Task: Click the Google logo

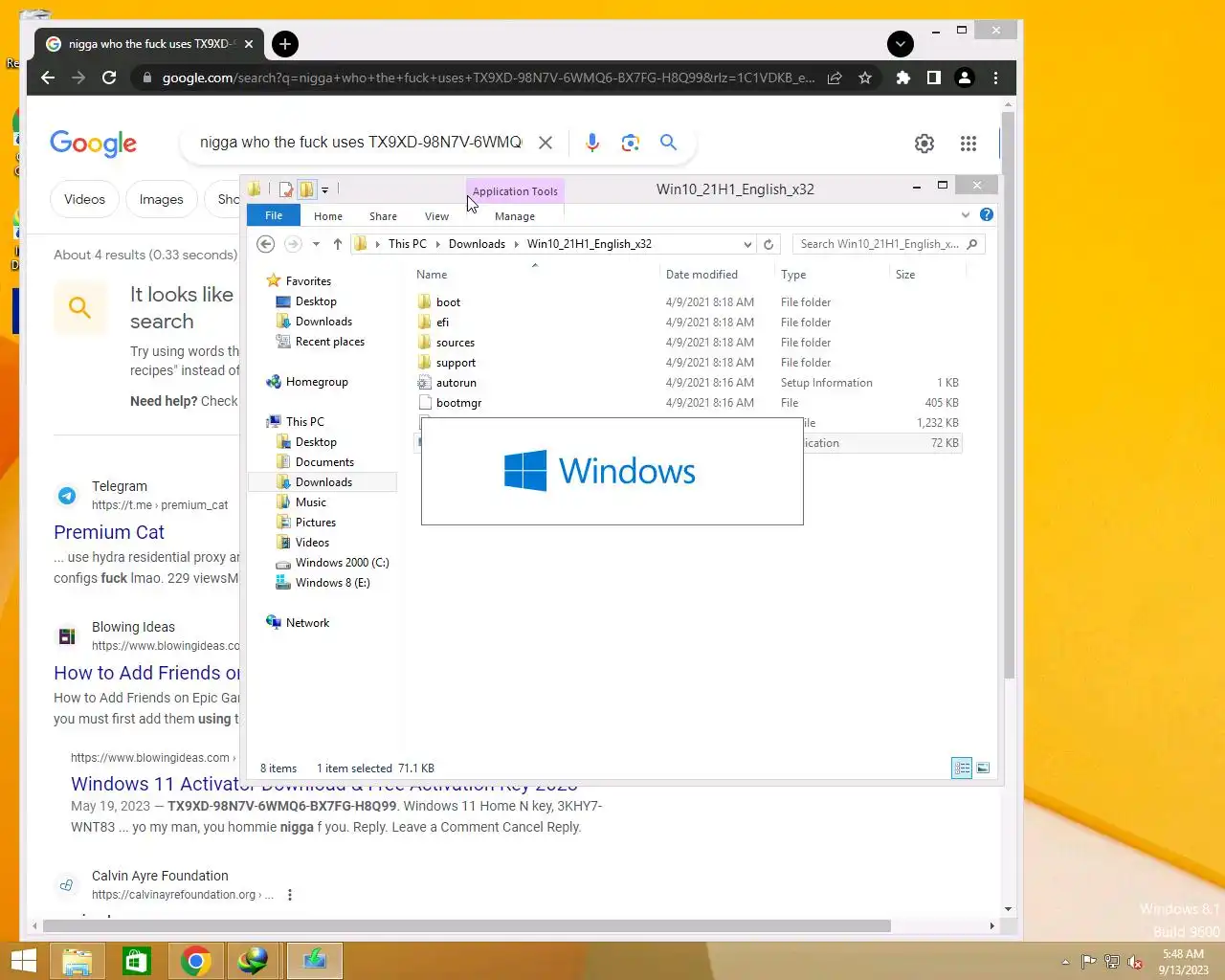Action: (93, 144)
